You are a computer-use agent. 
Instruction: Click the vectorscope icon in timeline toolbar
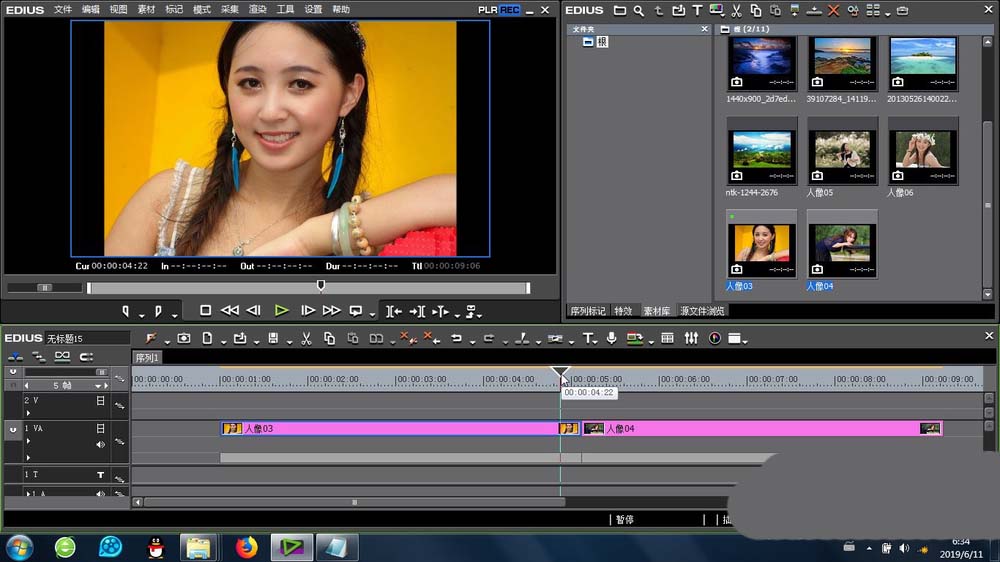point(715,339)
